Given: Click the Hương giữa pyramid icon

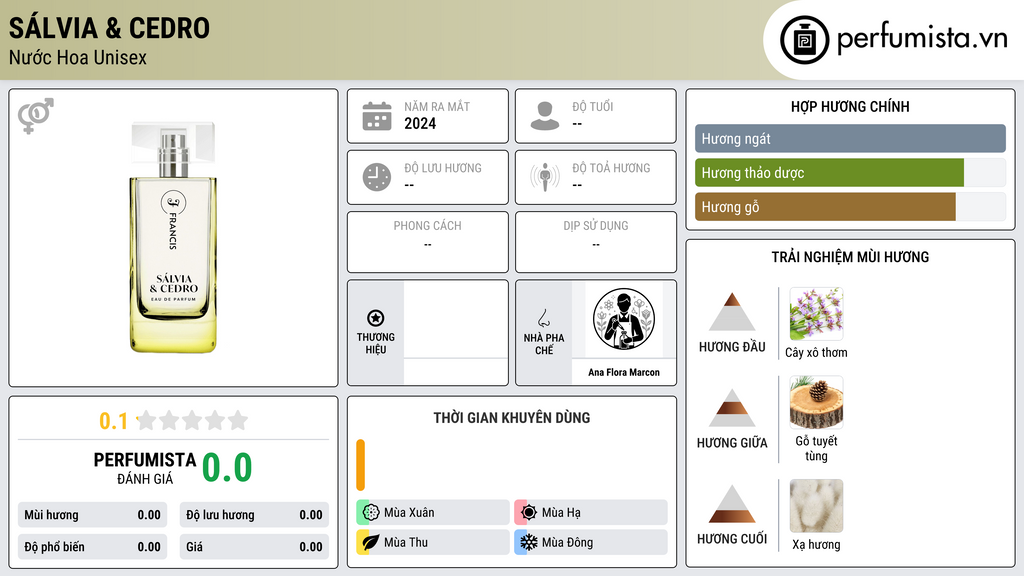Looking at the screenshot, I should tap(732, 408).
